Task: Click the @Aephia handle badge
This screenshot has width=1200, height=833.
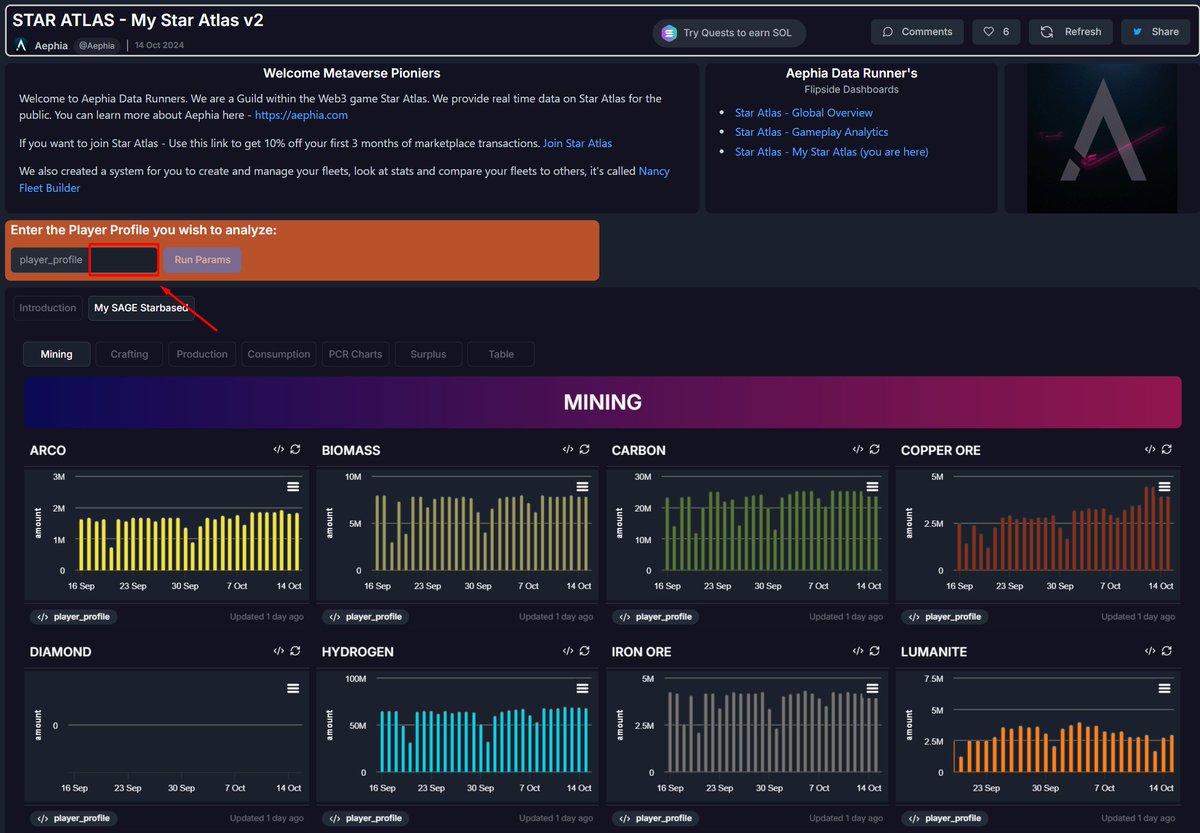Action: point(96,46)
